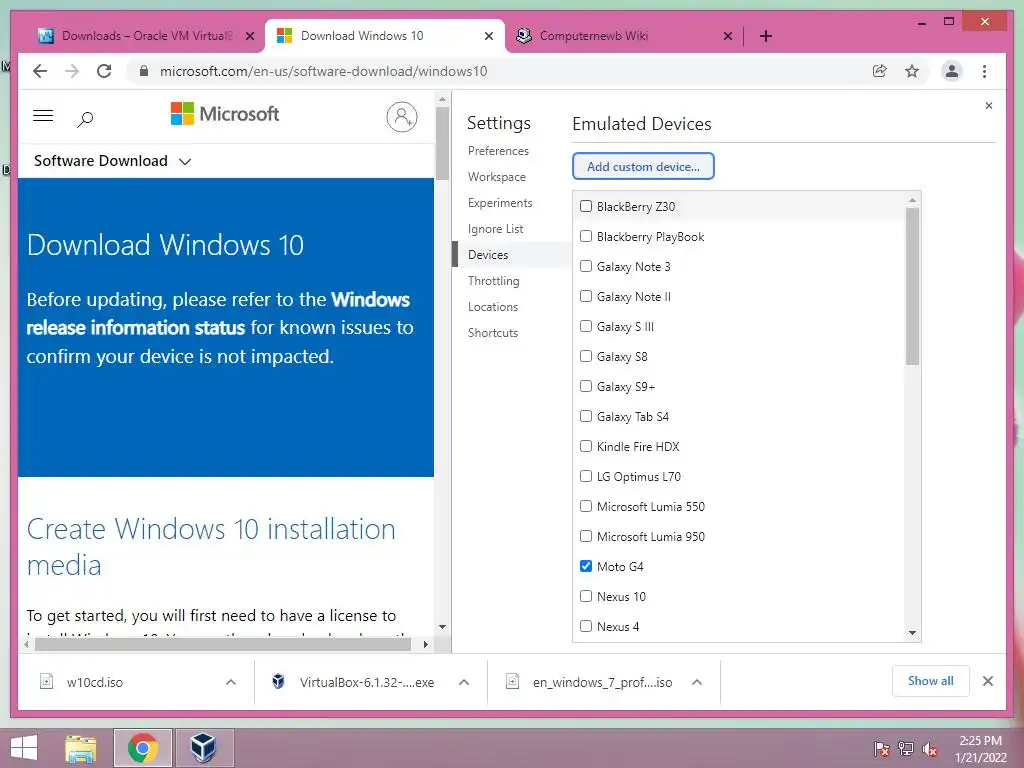Open Windows release information status link
Viewport: 1024px width, 768px height.
point(218,313)
